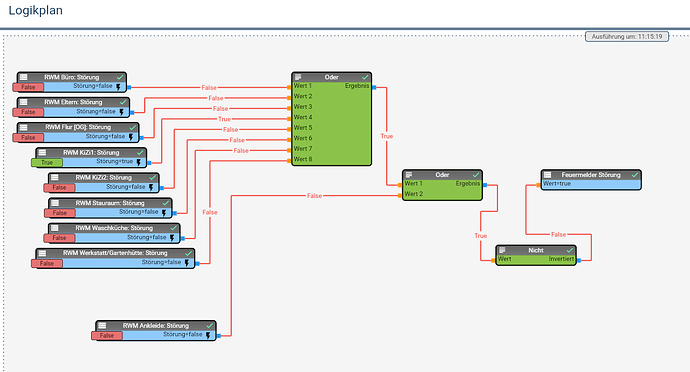Click the Störung=true label on RWM KiZi1
690x372 pixels.
[x=114, y=162]
